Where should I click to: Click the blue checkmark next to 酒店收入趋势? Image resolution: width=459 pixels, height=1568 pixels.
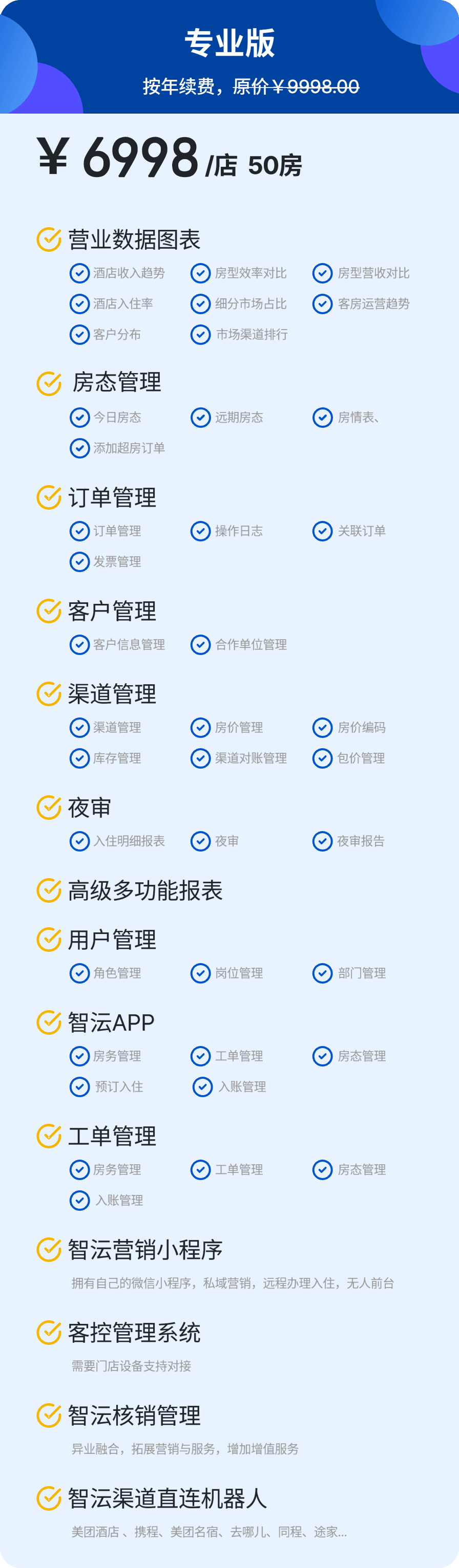79,273
